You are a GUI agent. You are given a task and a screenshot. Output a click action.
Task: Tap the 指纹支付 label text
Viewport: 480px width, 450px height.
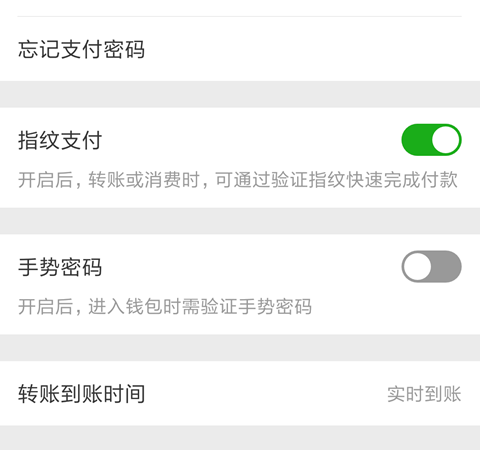pos(60,140)
